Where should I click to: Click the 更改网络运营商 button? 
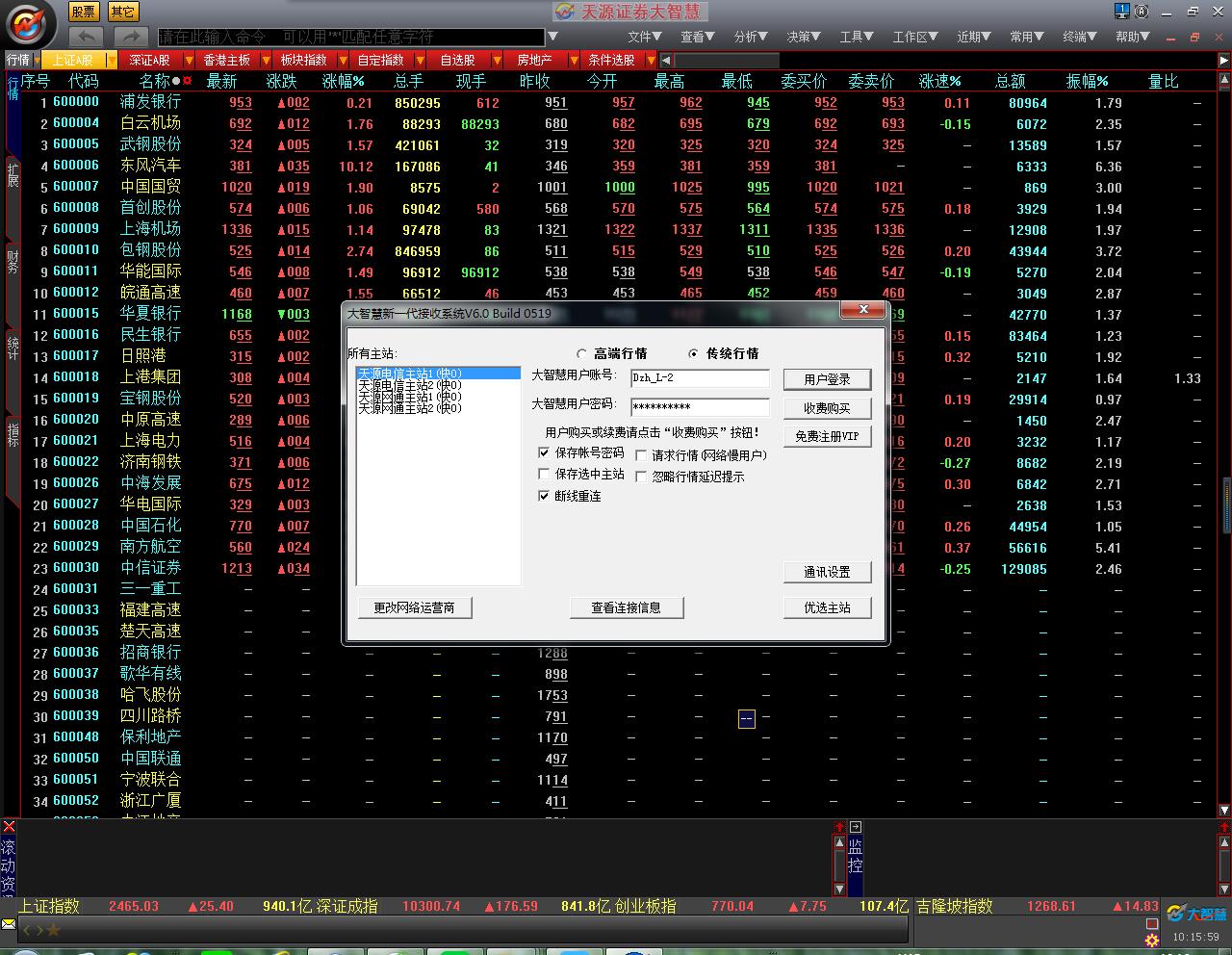(414, 607)
